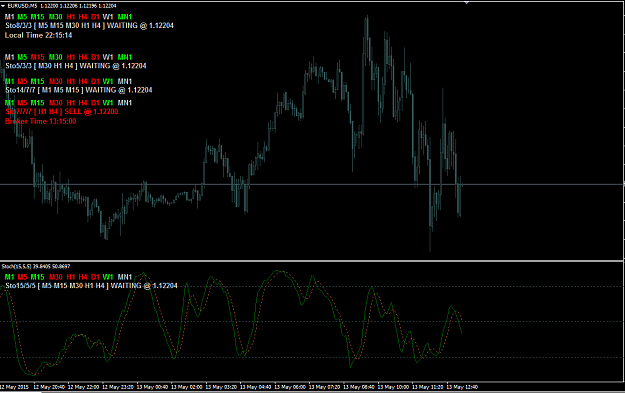Click the green M30 label above the Sto8/3/3 line
The width and height of the screenshot is (625, 393).
coord(55,17)
